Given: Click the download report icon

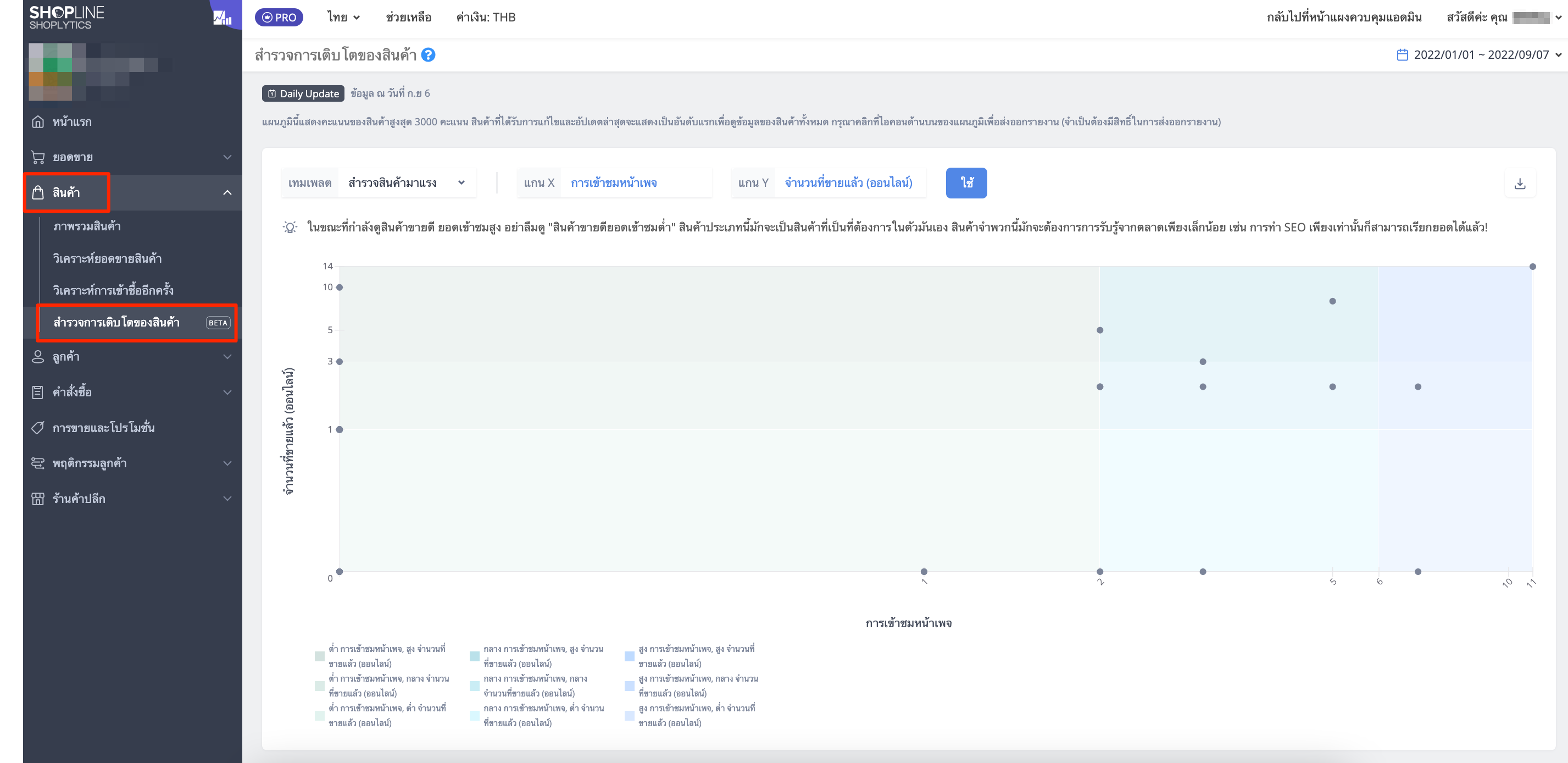Looking at the screenshot, I should (1520, 183).
